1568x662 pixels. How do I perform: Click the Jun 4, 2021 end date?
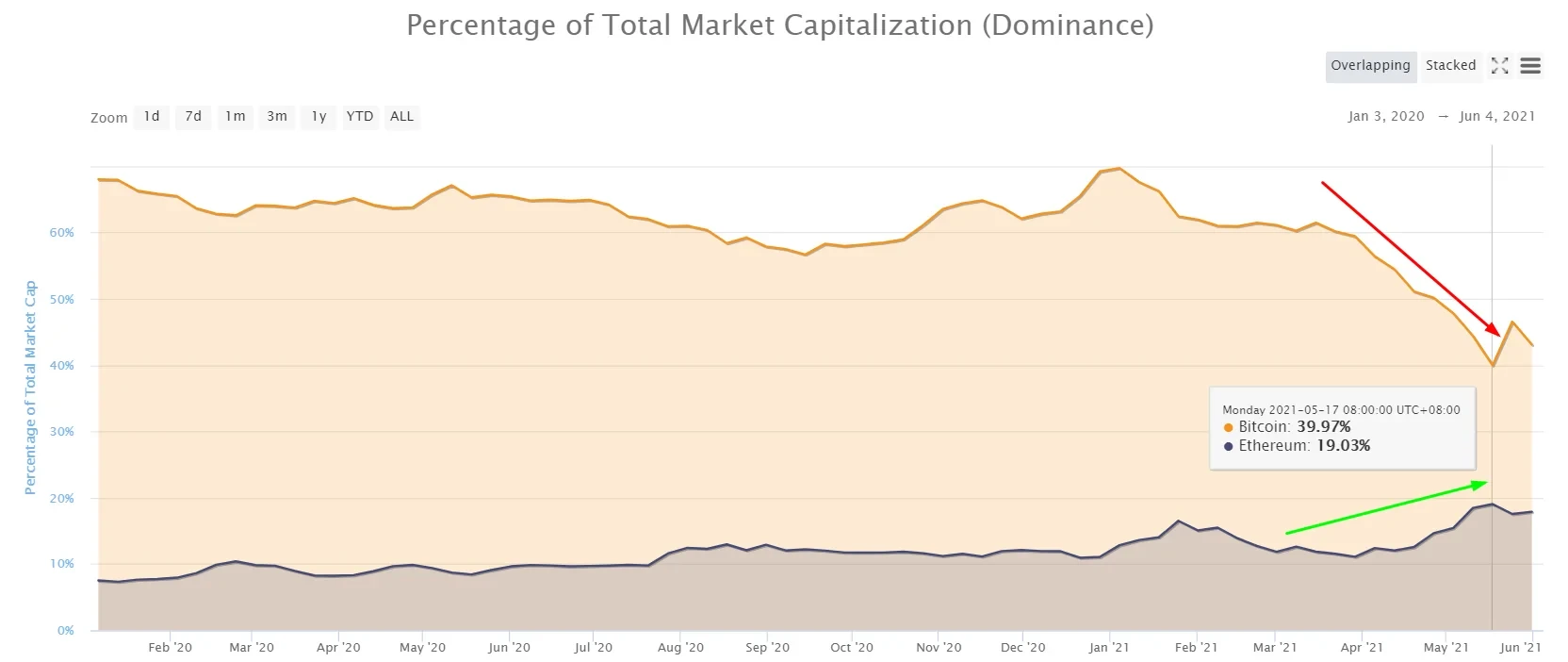(x=1497, y=116)
